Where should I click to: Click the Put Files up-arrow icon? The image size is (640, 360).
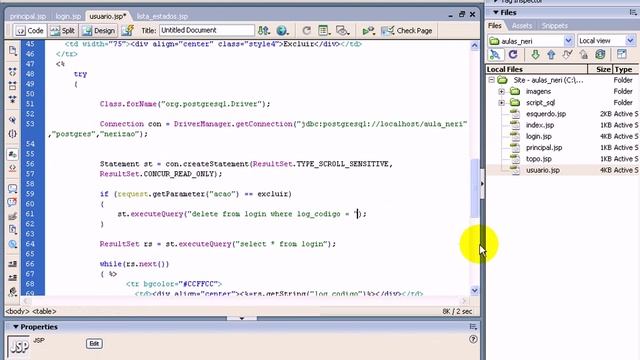pos(551,54)
